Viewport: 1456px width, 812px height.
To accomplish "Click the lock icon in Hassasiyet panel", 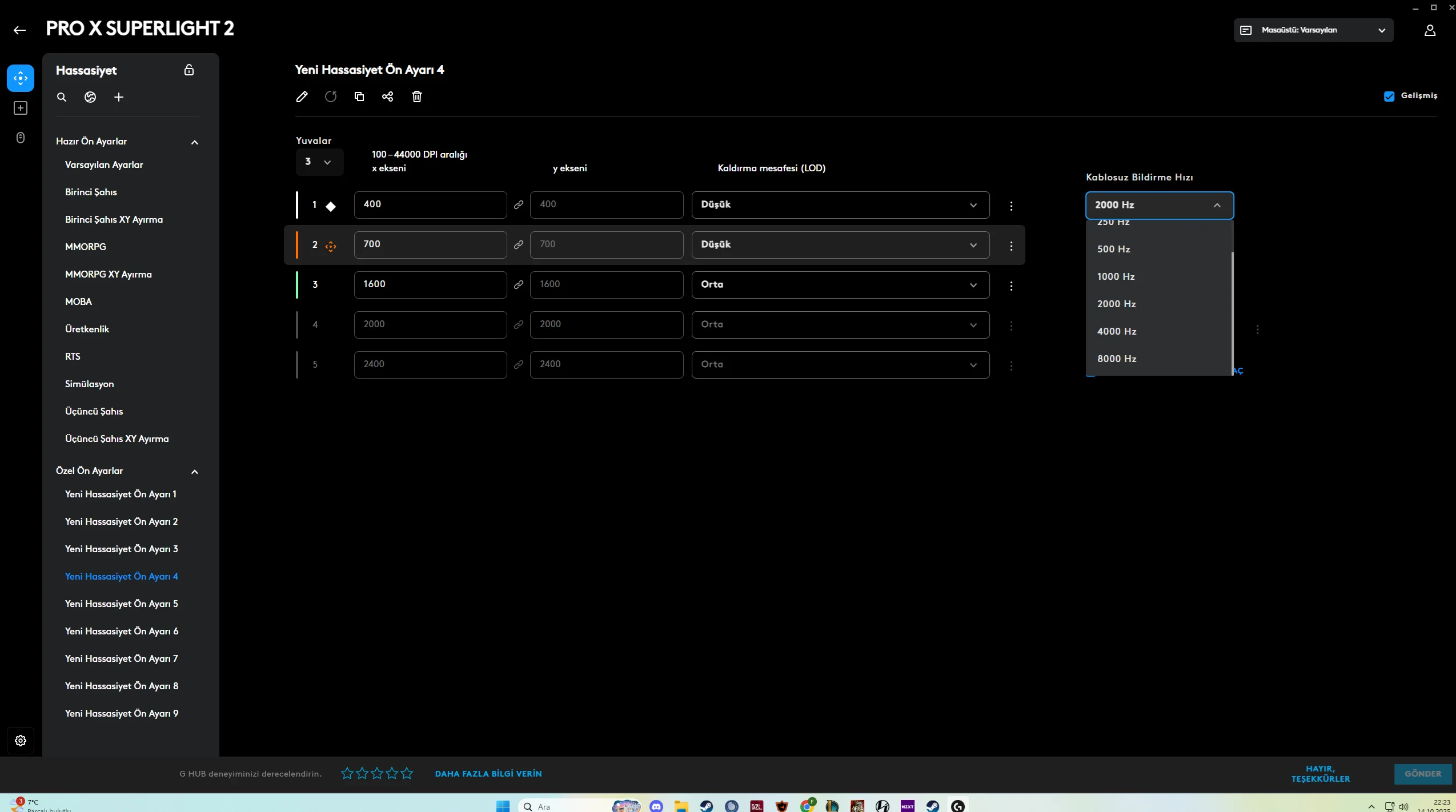I will 189,70.
